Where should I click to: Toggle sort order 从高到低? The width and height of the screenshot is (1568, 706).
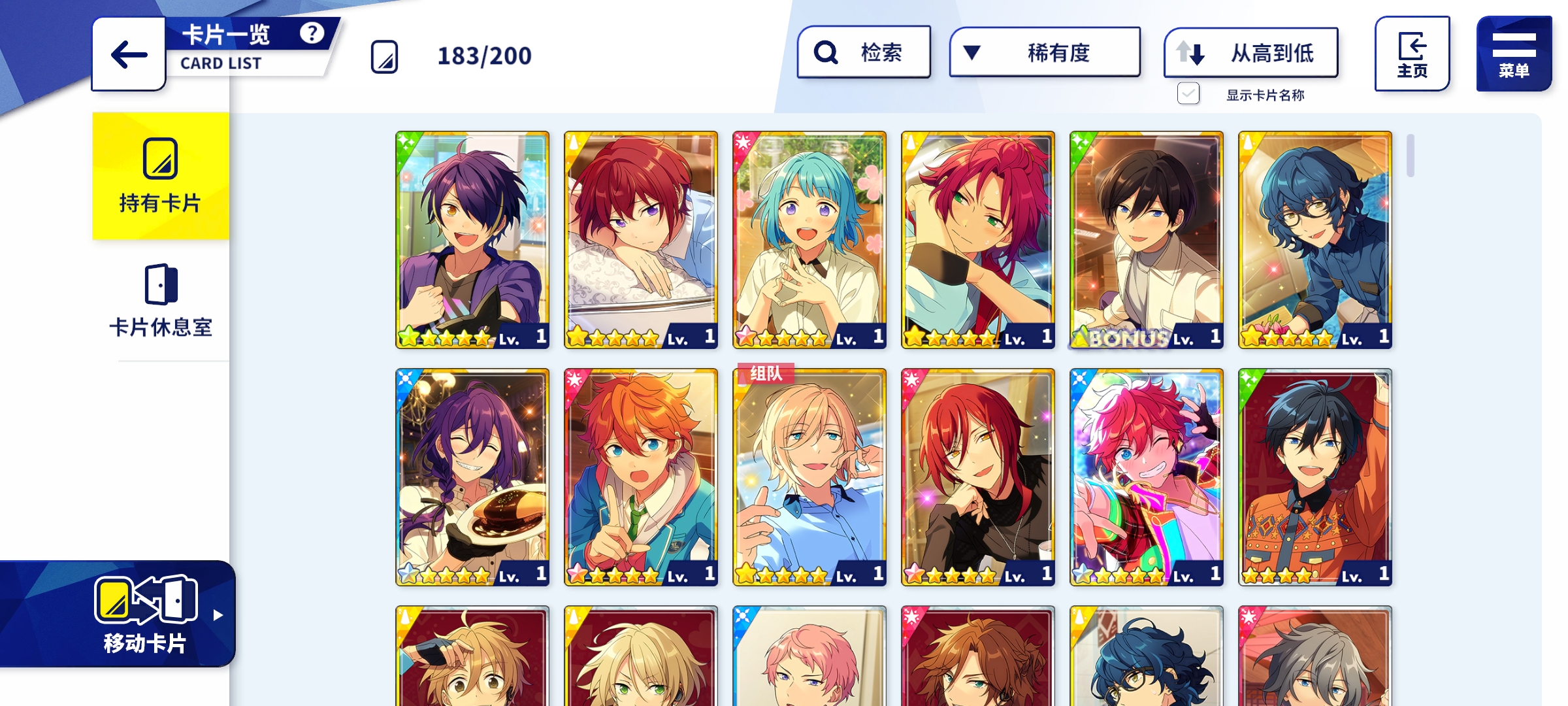(x=1250, y=52)
